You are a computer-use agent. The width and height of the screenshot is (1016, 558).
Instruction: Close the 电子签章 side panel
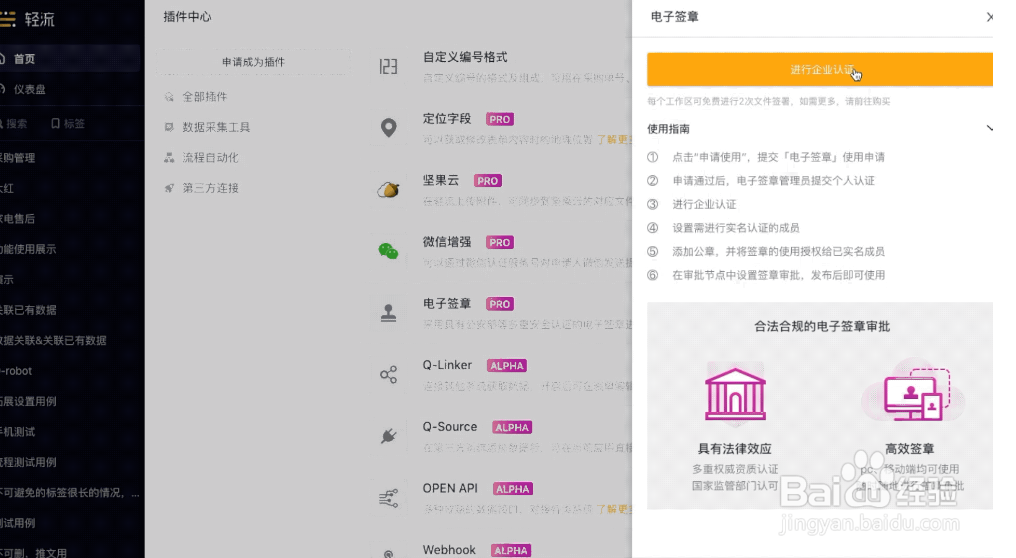[x=989, y=17]
